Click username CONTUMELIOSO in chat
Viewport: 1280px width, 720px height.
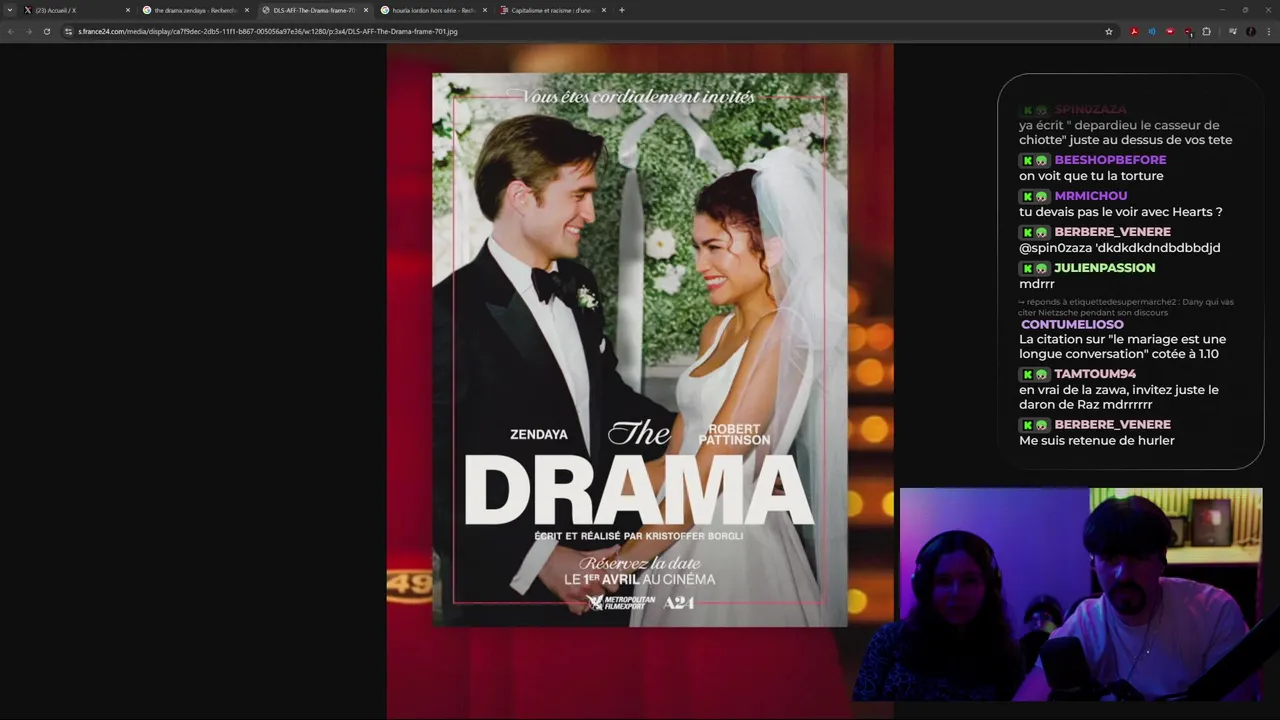1072,325
